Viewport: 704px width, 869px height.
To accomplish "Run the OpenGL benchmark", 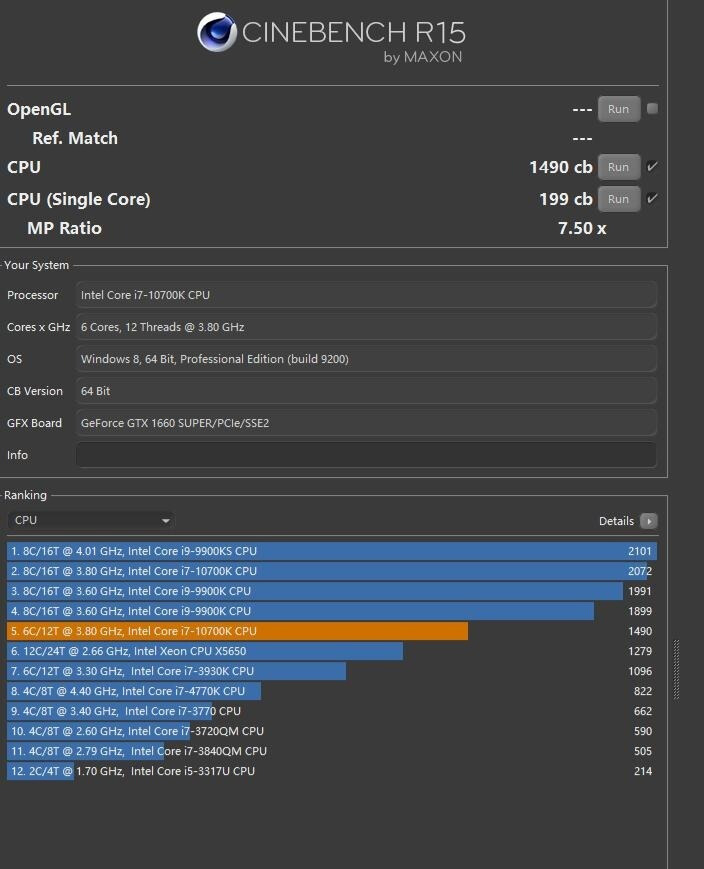I will (x=619, y=109).
